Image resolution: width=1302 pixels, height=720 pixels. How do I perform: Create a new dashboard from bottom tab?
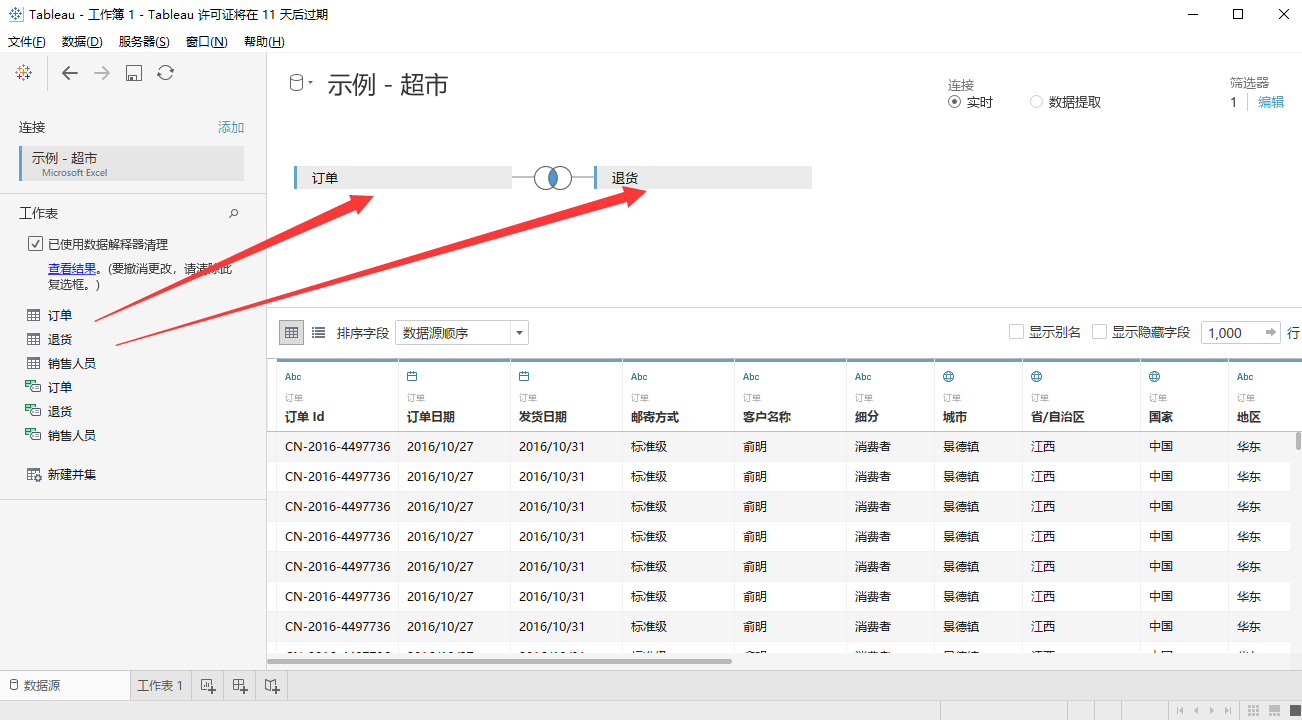coord(240,686)
